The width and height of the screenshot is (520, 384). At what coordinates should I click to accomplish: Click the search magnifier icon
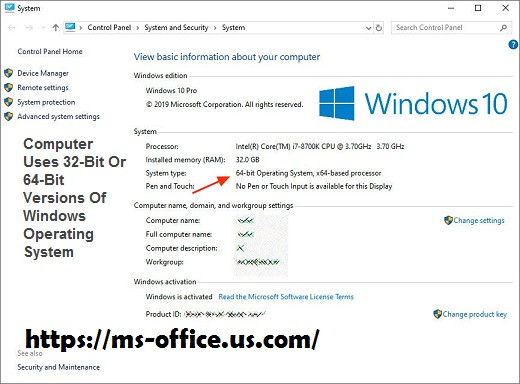(503, 28)
